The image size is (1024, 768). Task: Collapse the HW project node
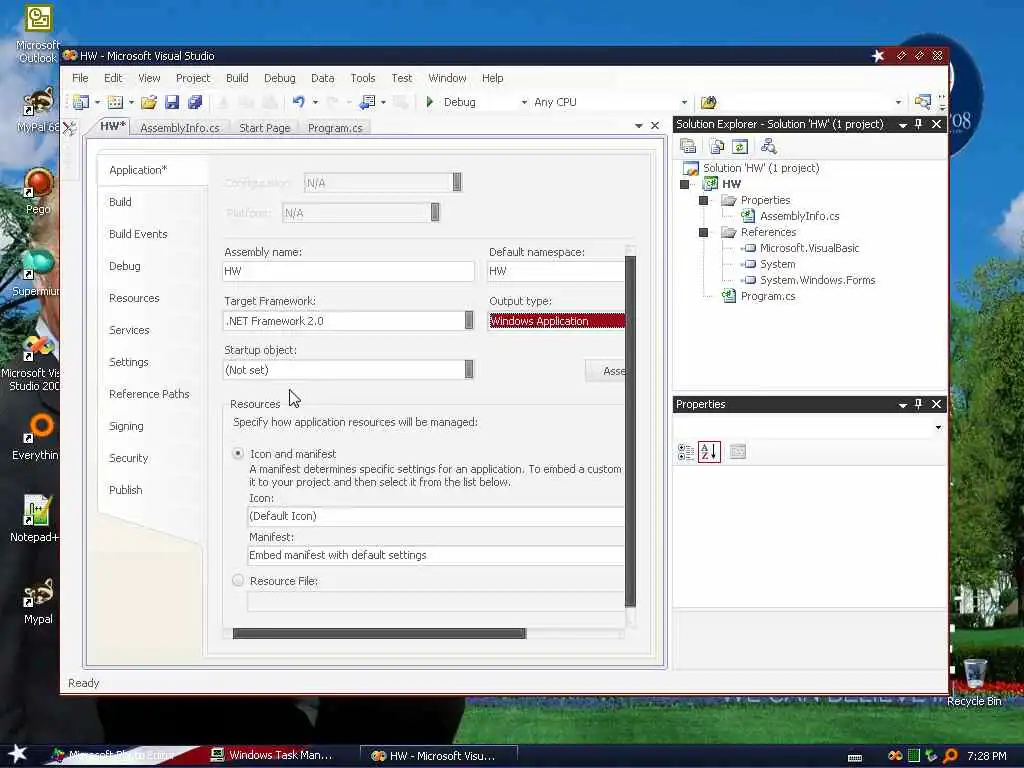point(684,184)
